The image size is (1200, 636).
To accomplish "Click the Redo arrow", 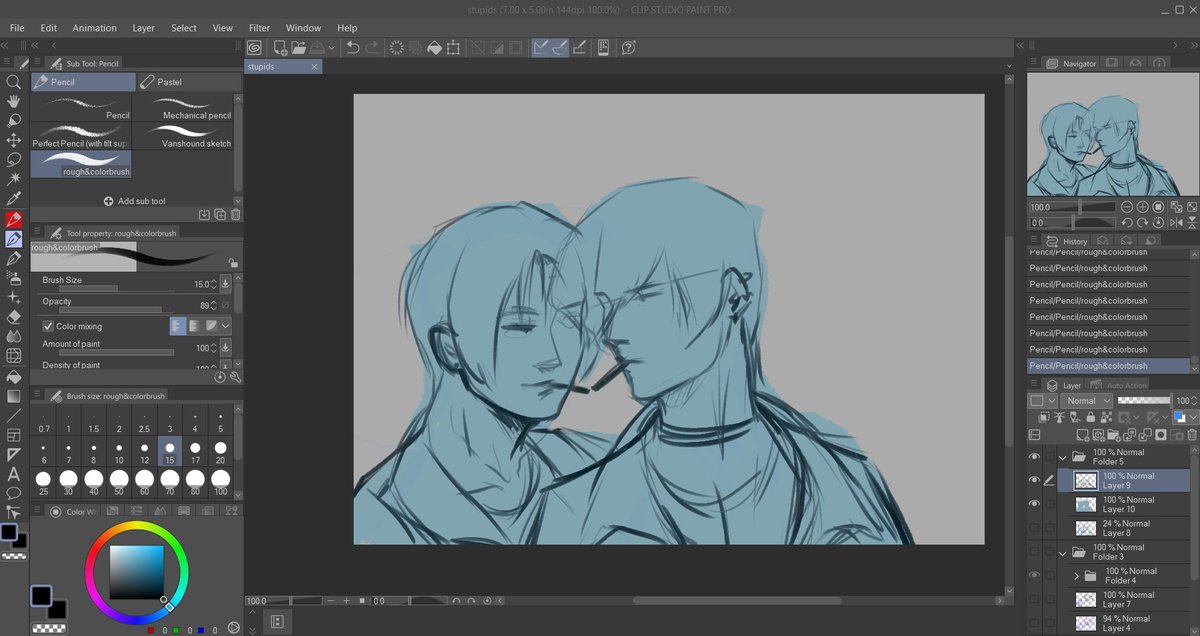I will (x=372, y=47).
